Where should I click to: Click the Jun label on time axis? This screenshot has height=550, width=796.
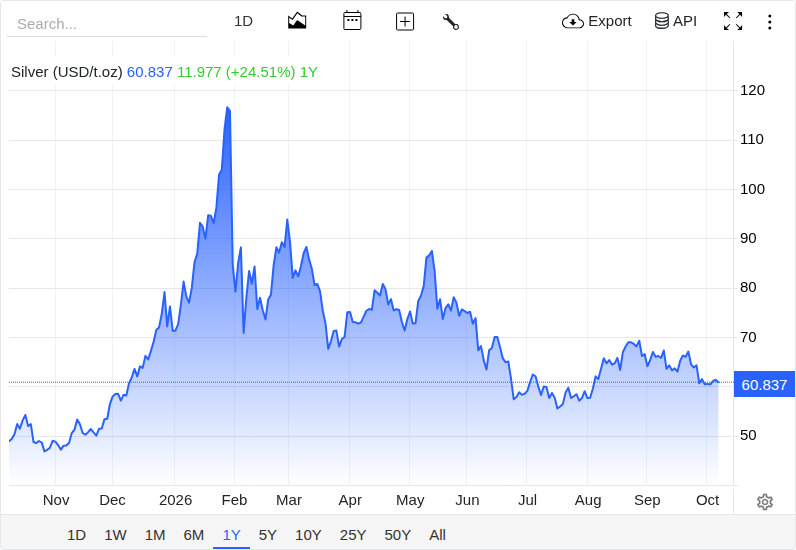pyautogui.click(x=467, y=500)
